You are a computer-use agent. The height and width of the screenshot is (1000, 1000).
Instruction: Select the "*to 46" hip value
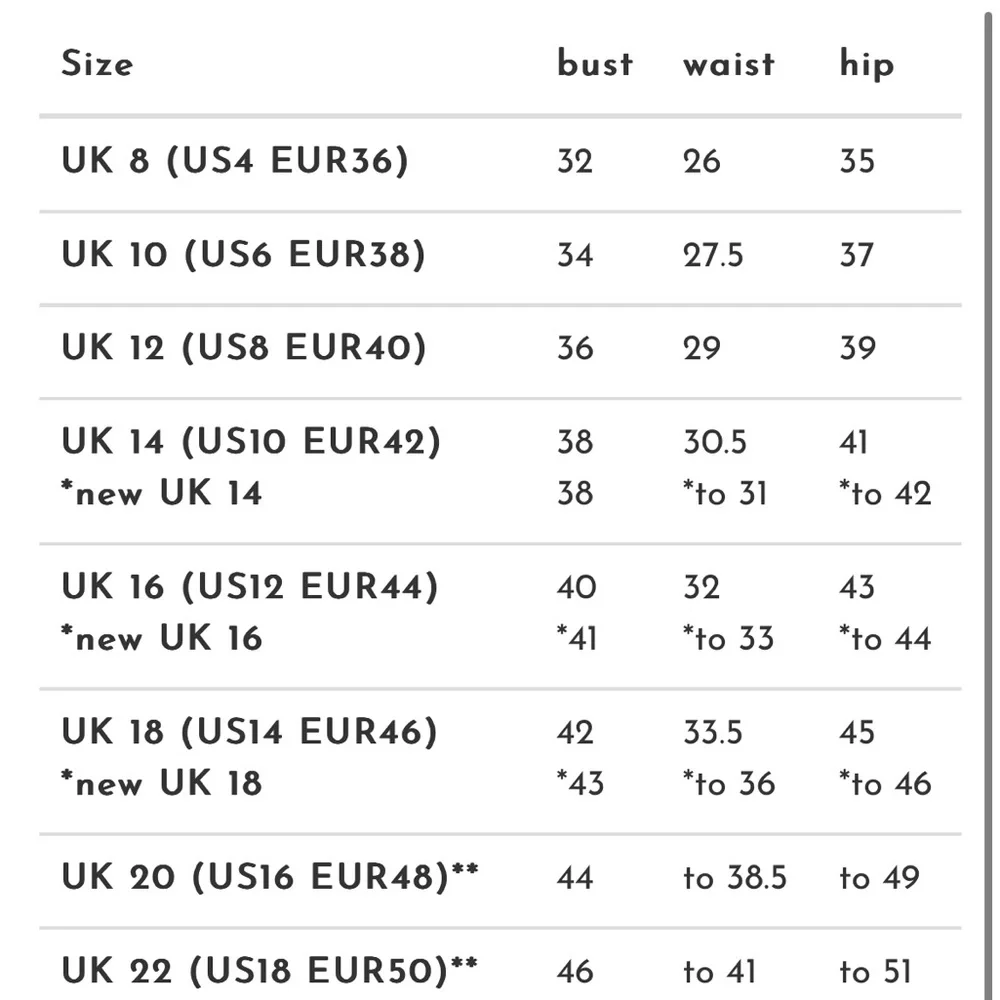(x=885, y=784)
